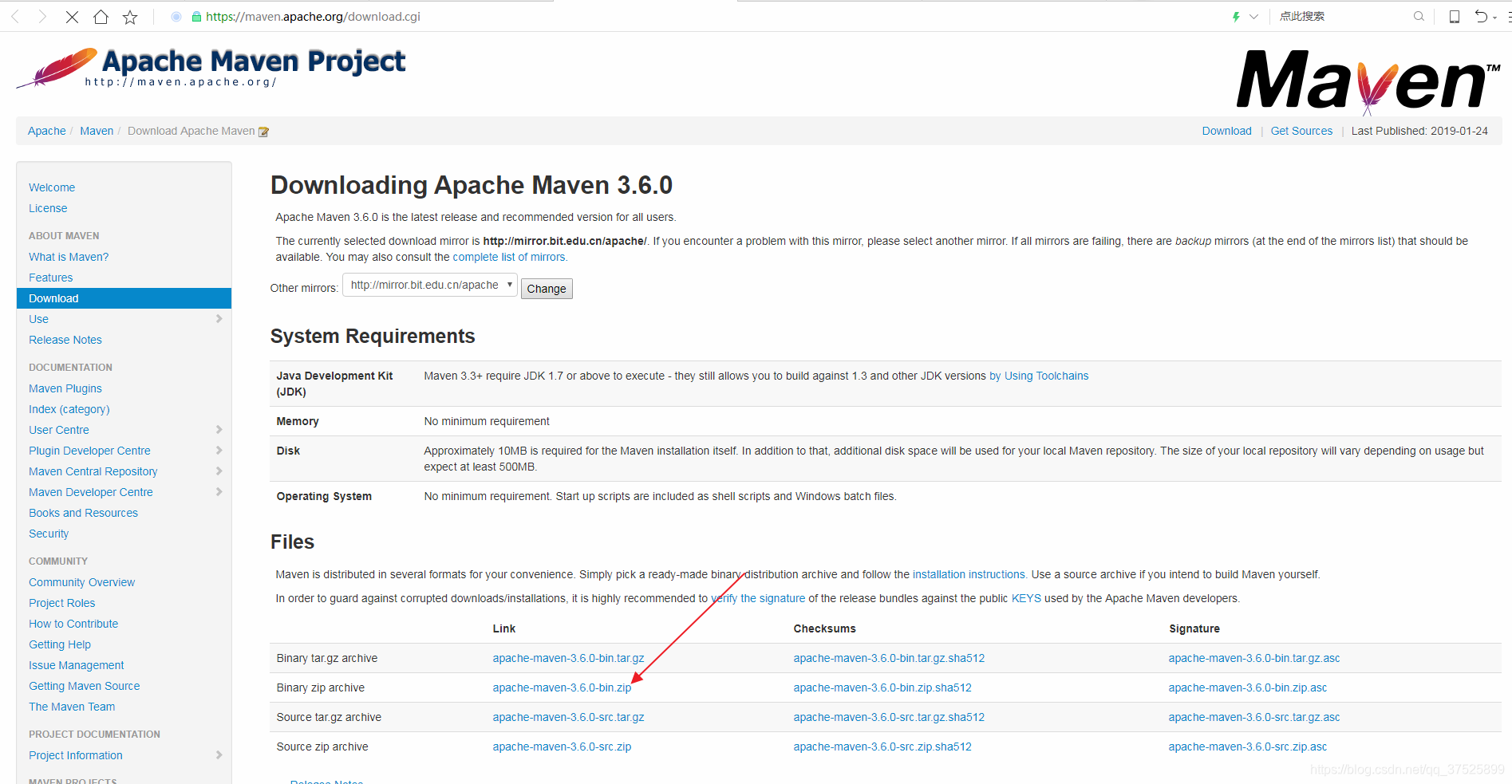Click the mobile device view icon
The height and width of the screenshot is (784, 1512).
tap(1455, 16)
